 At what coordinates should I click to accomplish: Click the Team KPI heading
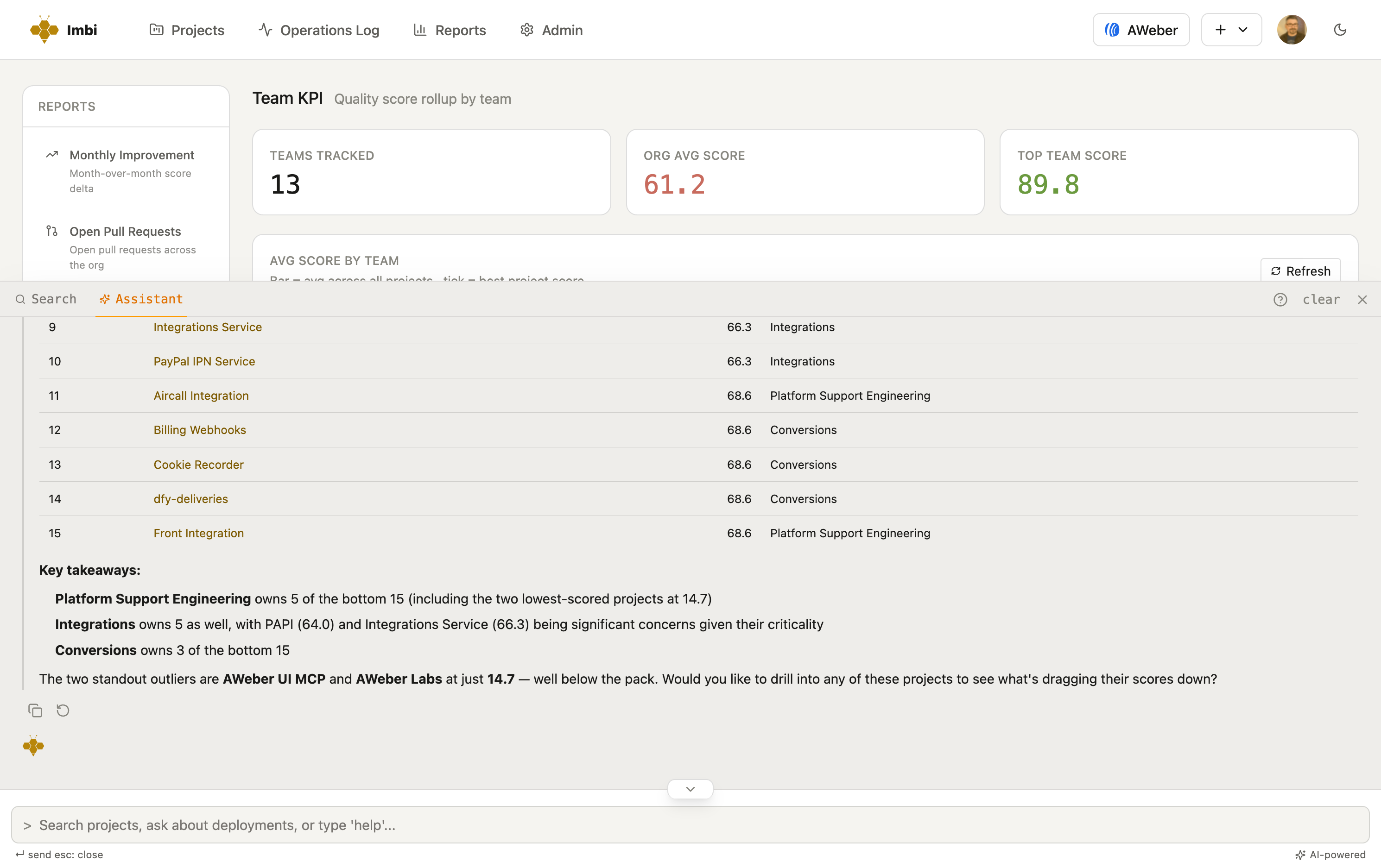(287, 98)
